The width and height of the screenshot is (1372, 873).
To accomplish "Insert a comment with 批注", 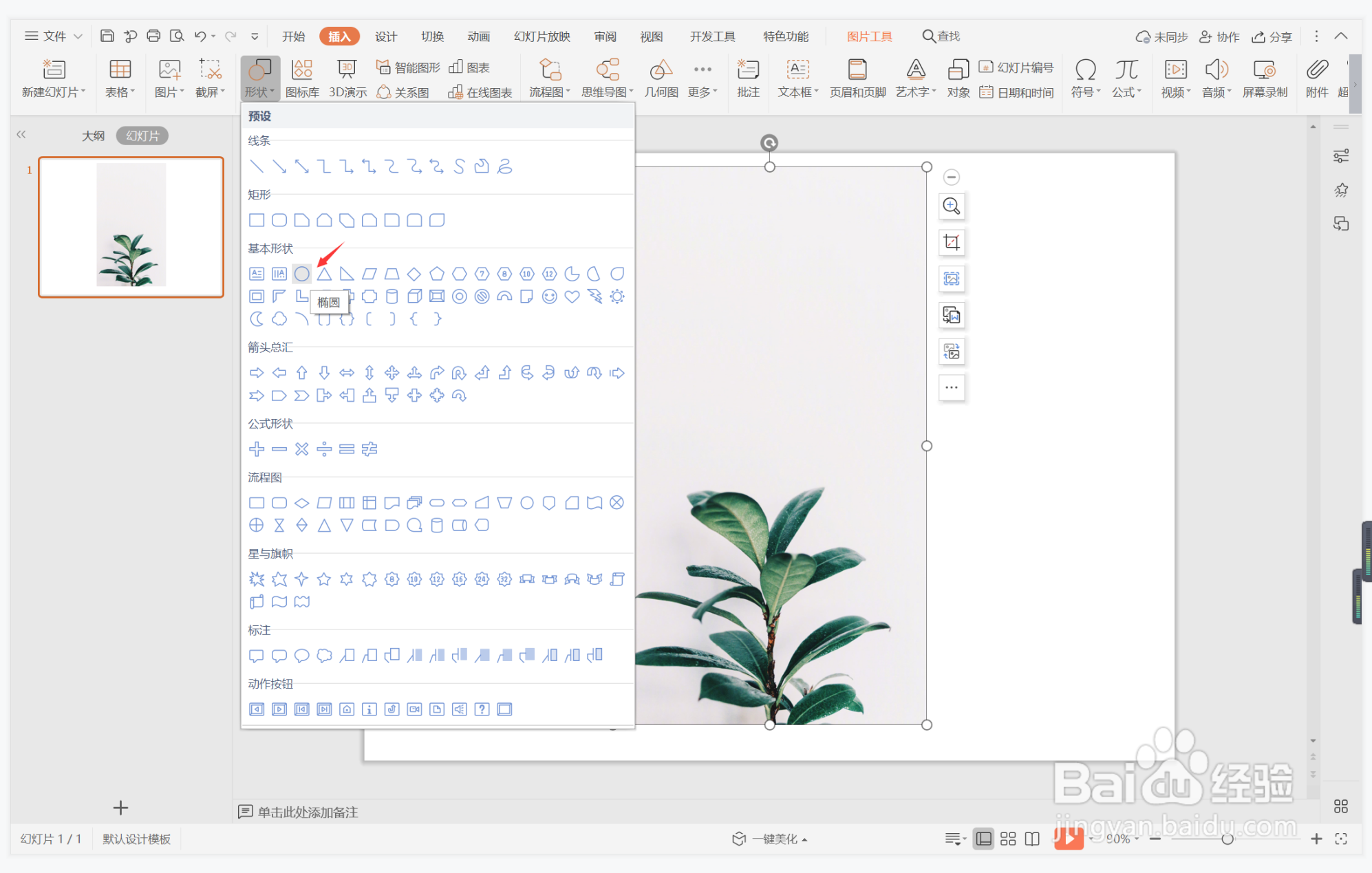I will [x=748, y=78].
